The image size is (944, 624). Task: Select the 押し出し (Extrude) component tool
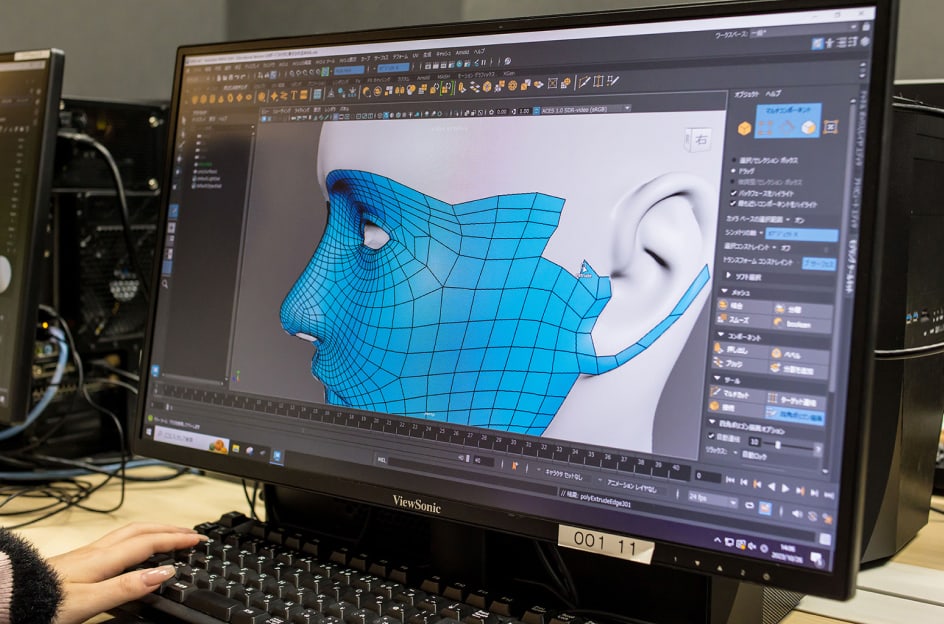click(740, 349)
